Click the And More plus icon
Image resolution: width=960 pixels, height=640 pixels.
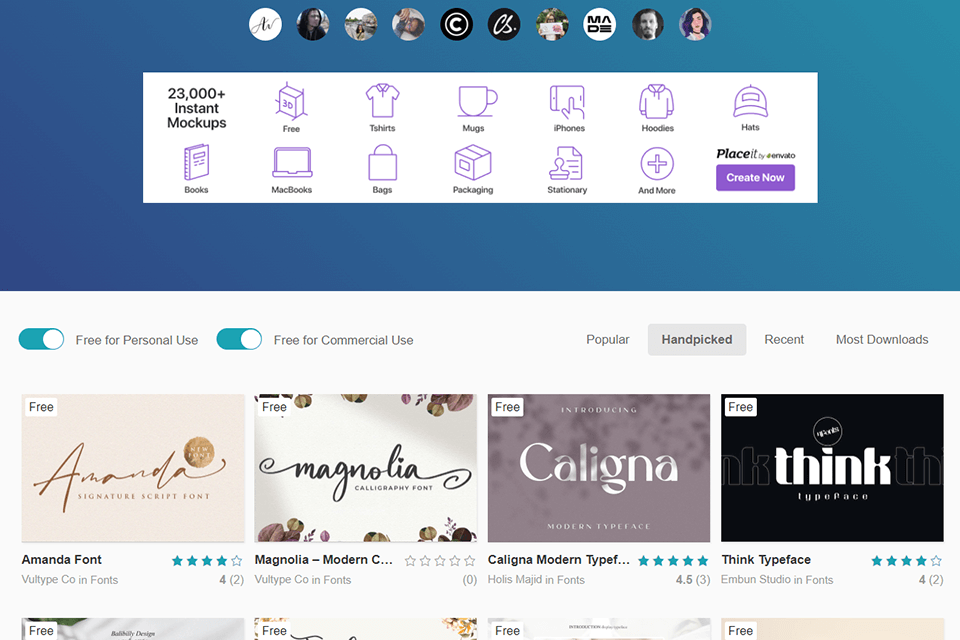657,164
